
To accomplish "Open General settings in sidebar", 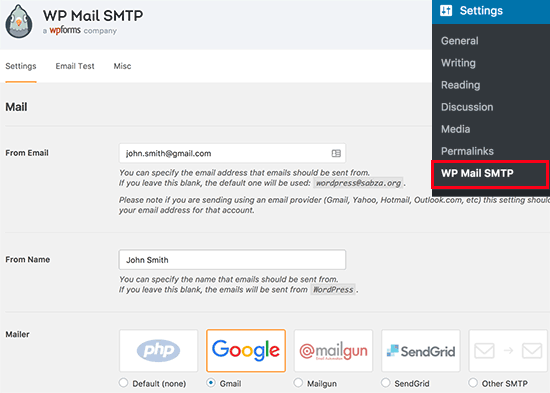I will [460, 41].
